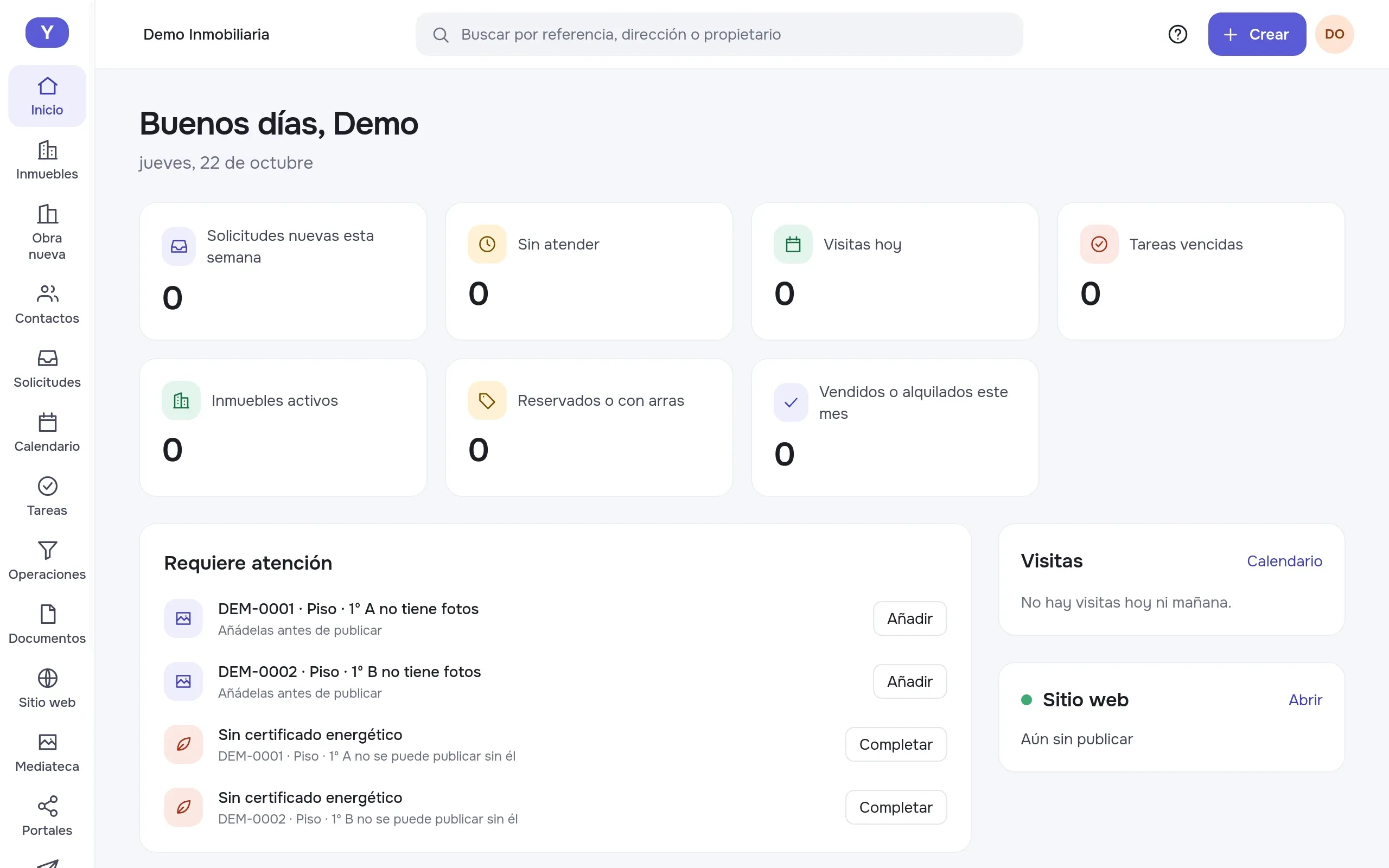Screen dimensions: 1389x868
Task: Click the Y logo in sidebar
Action: point(47,33)
